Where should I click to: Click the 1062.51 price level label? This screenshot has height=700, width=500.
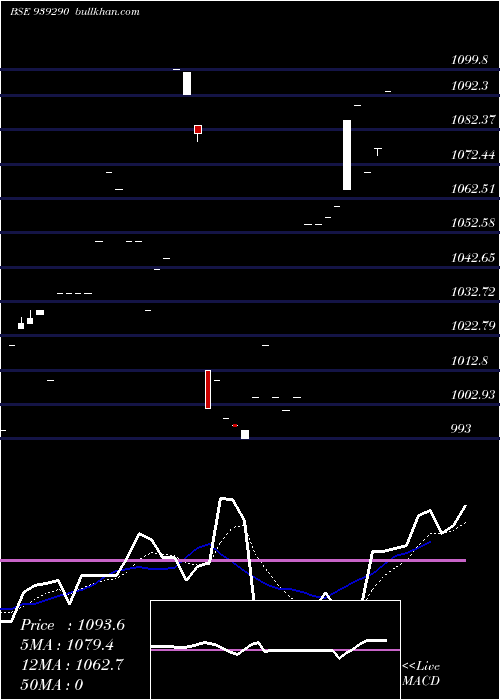(x=473, y=188)
